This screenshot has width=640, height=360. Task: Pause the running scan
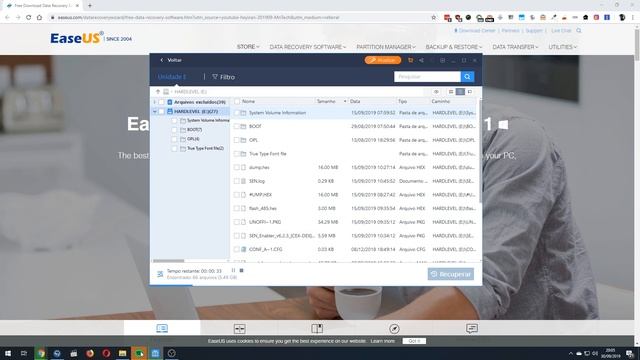pyautogui.click(x=233, y=270)
